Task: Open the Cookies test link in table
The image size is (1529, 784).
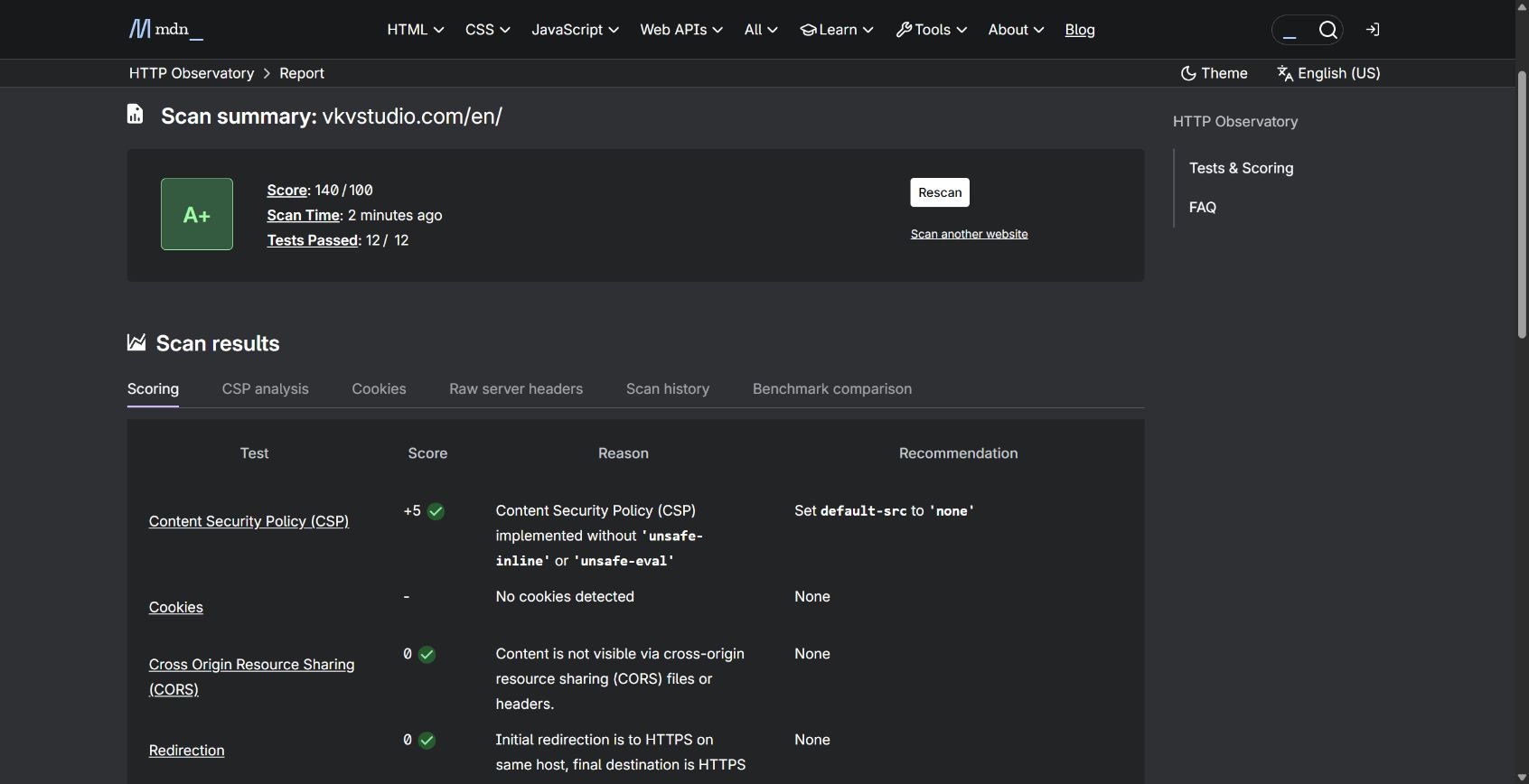Action: click(x=176, y=608)
